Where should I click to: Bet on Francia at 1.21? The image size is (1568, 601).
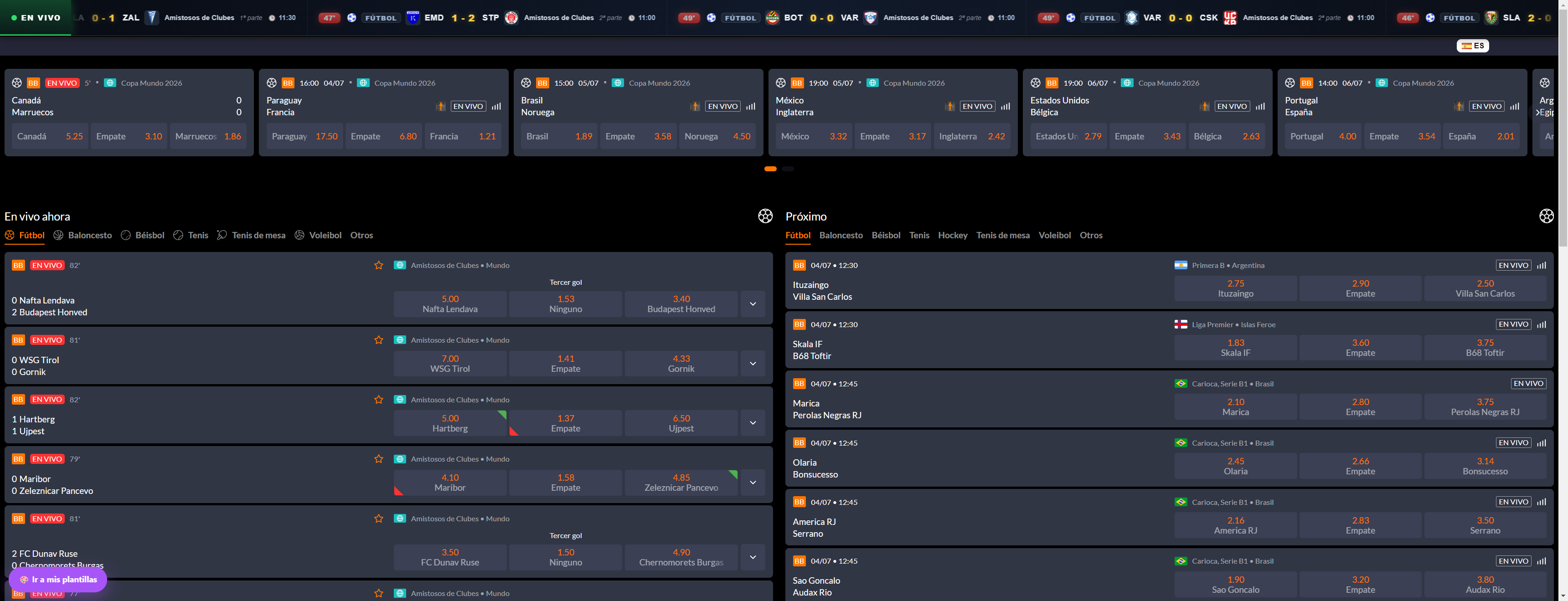463,136
